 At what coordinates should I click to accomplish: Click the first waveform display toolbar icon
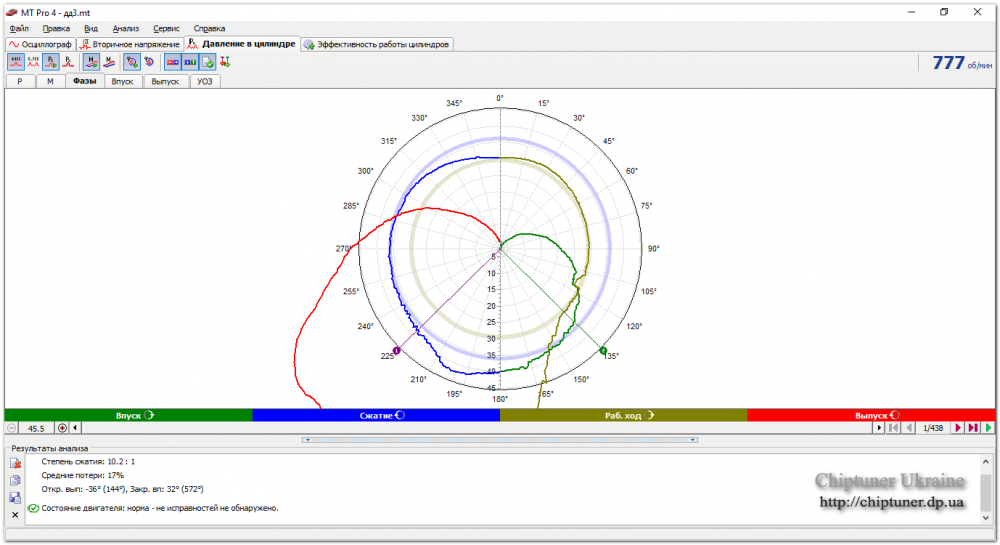click(x=16, y=62)
